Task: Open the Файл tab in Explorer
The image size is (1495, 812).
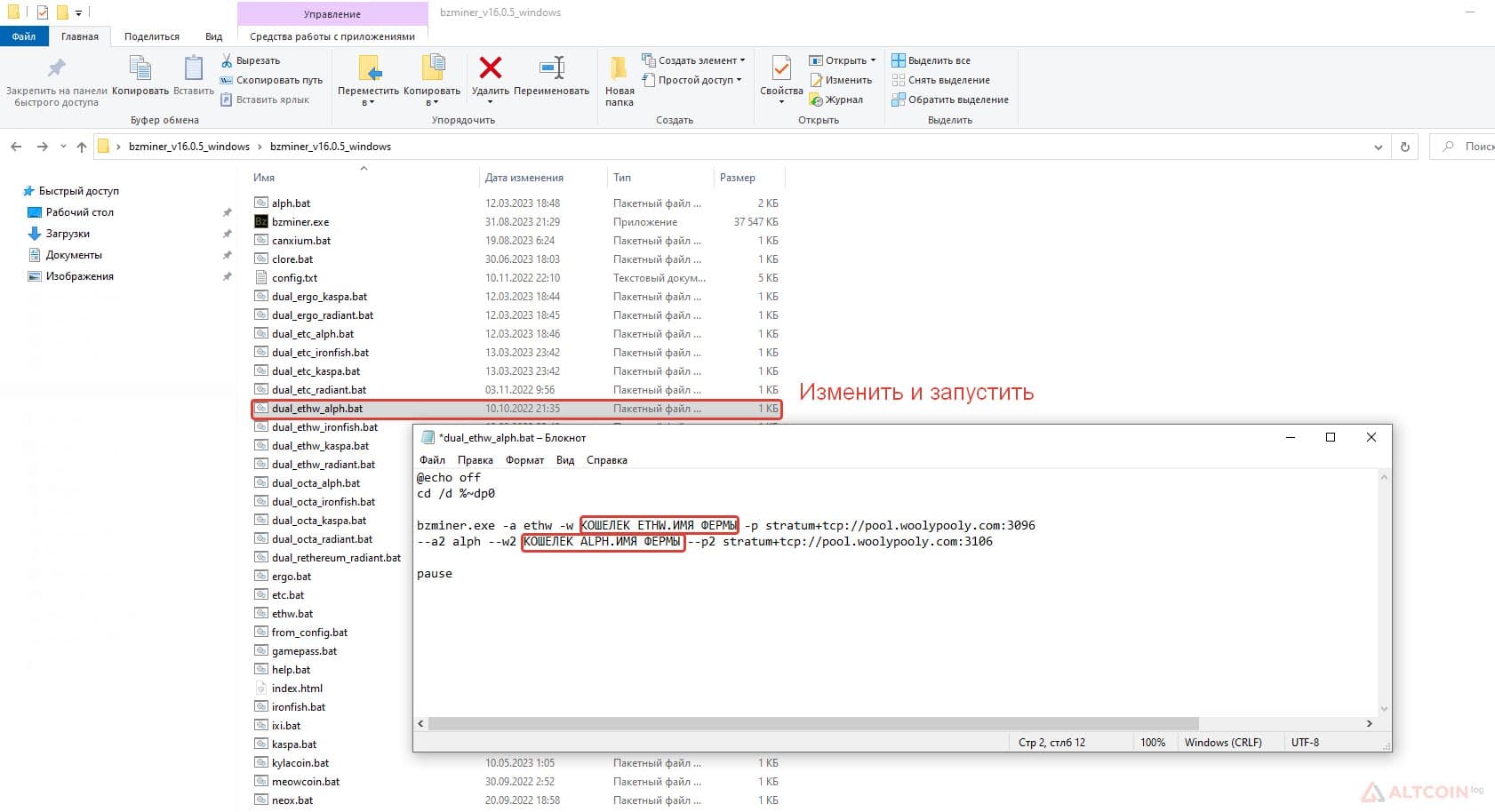Action: [x=24, y=36]
